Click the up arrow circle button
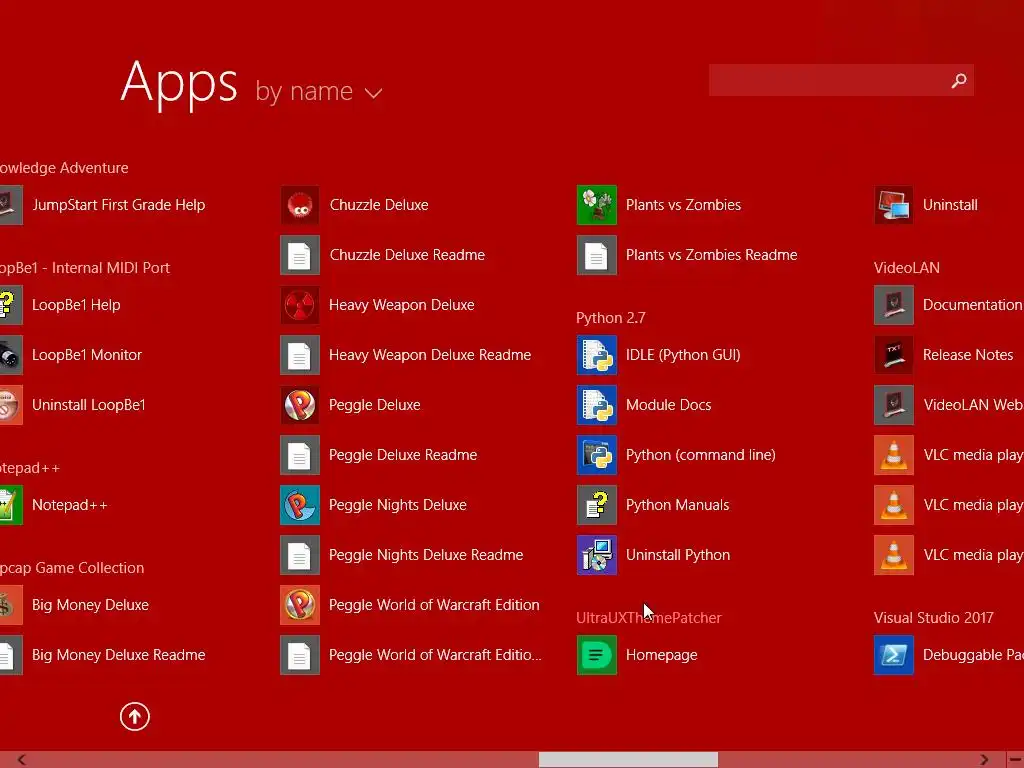The height and width of the screenshot is (768, 1024). click(135, 717)
